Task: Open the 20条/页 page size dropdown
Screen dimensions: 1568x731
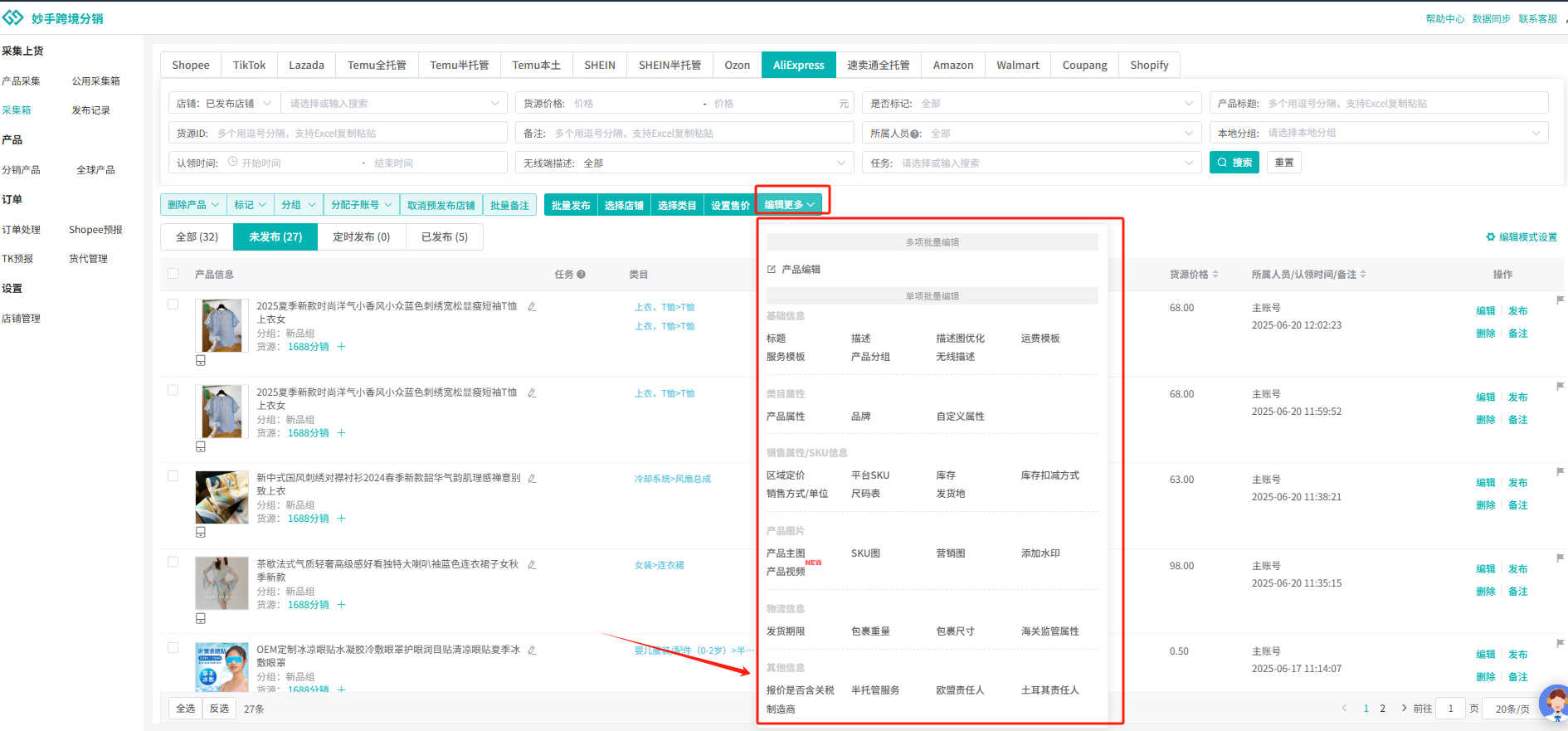Action: click(x=1512, y=709)
